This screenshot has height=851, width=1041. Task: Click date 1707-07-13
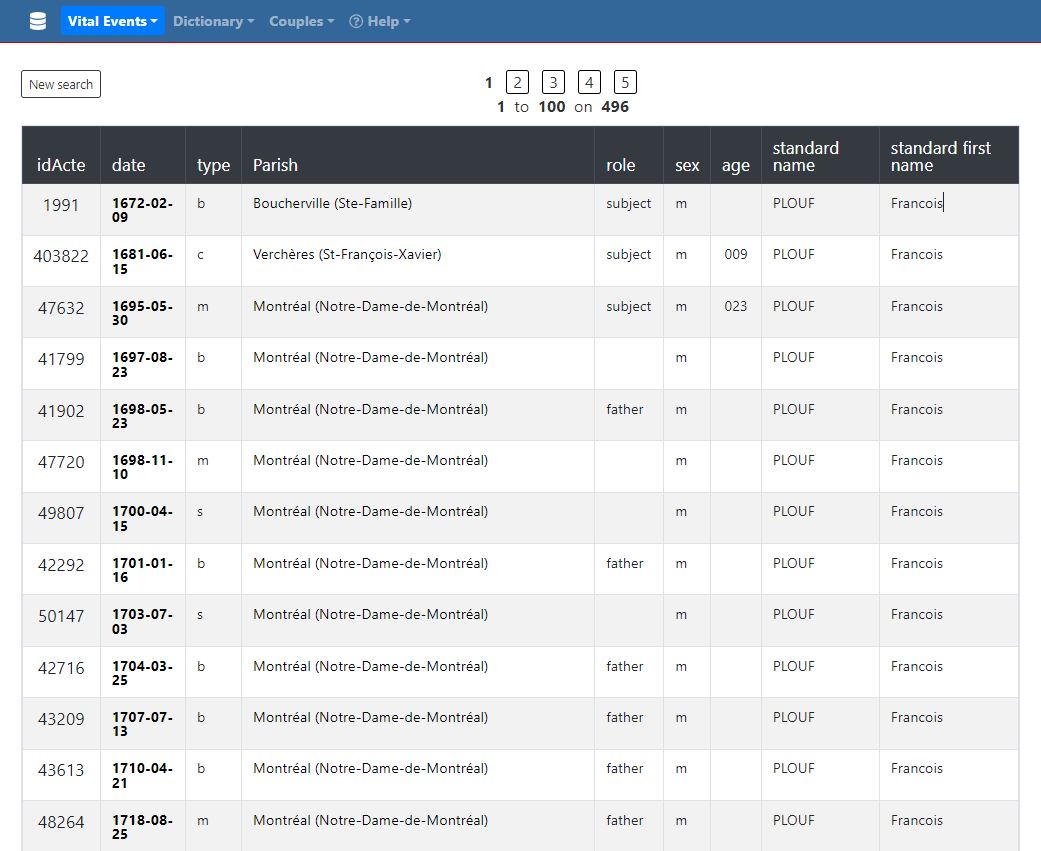click(x=142, y=724)
